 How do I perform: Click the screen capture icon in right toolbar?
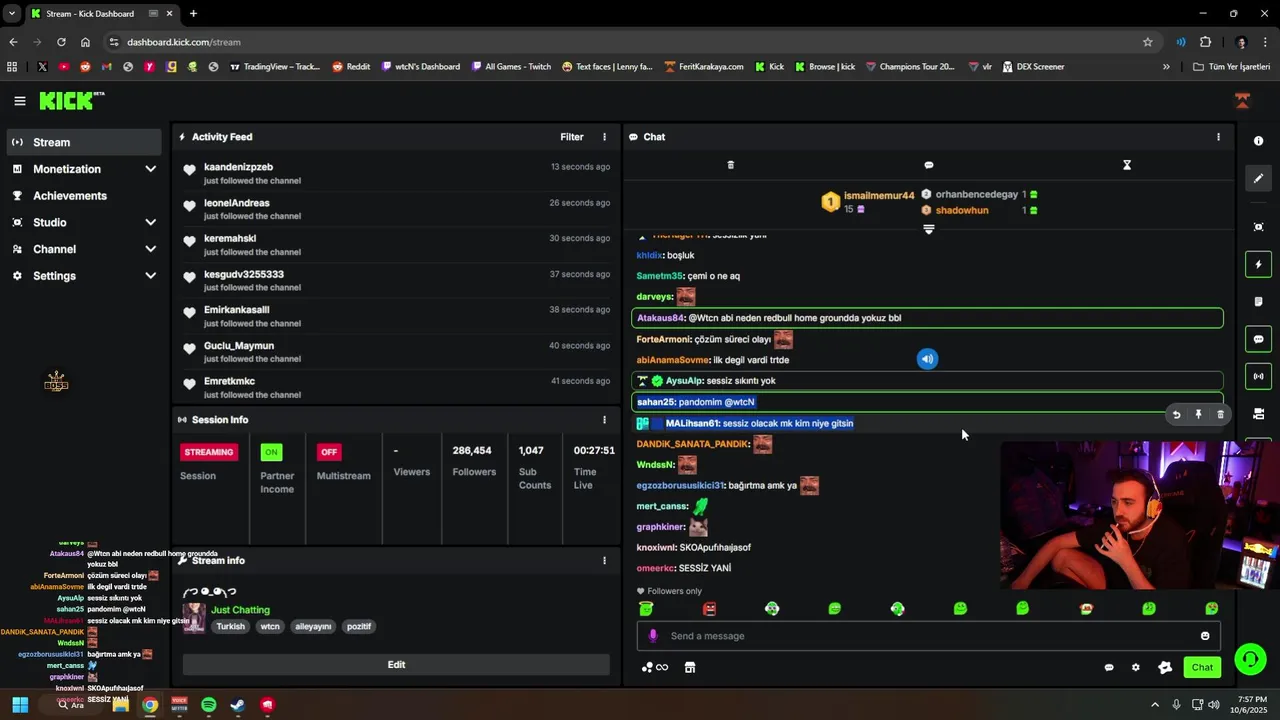1258,227
